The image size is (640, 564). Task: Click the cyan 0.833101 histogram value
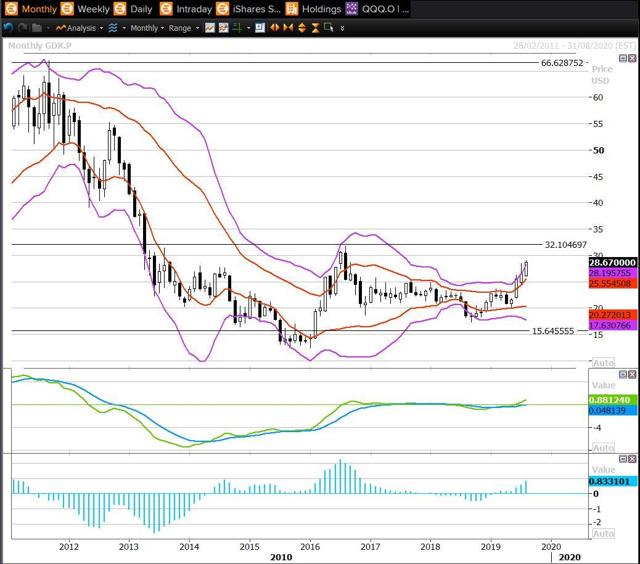(x=612, y=481)
